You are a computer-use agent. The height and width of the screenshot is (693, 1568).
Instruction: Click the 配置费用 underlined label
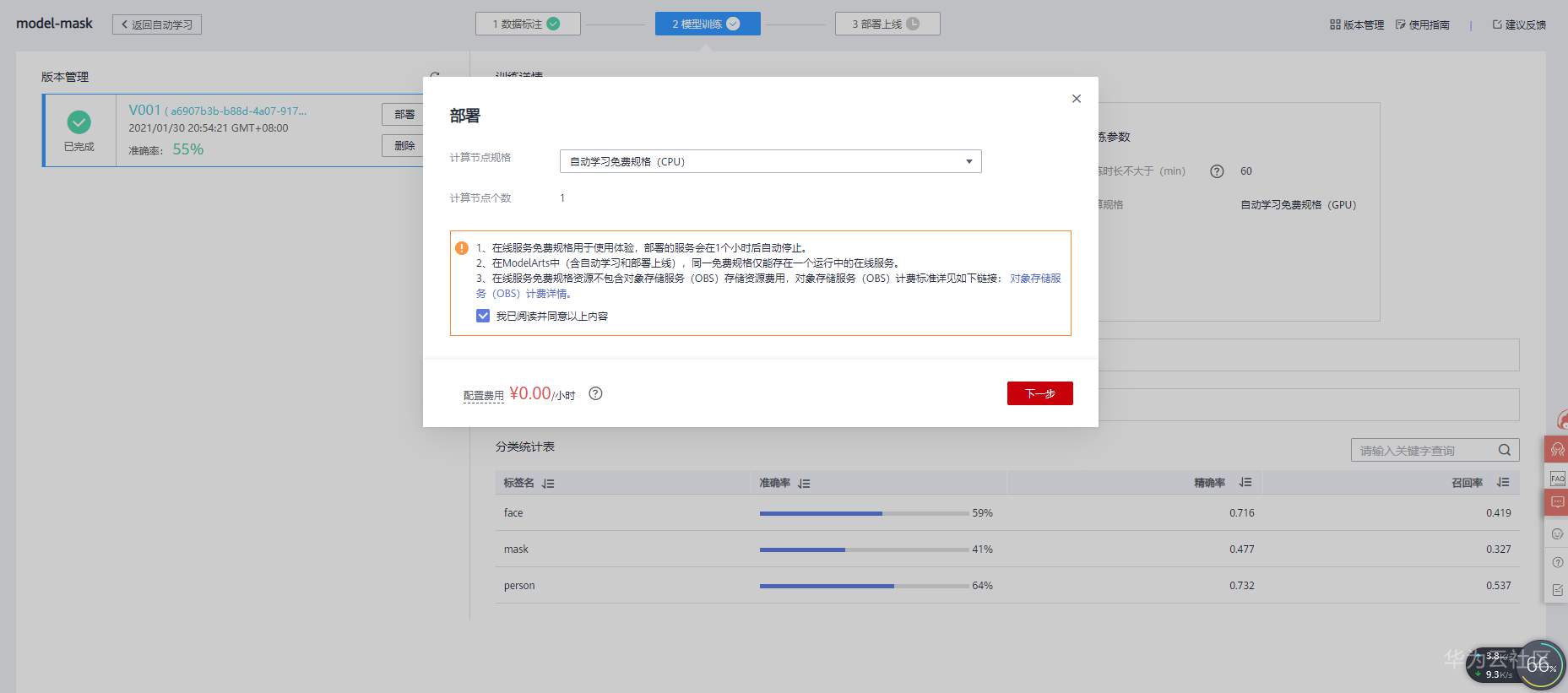[x=483, y=395]
